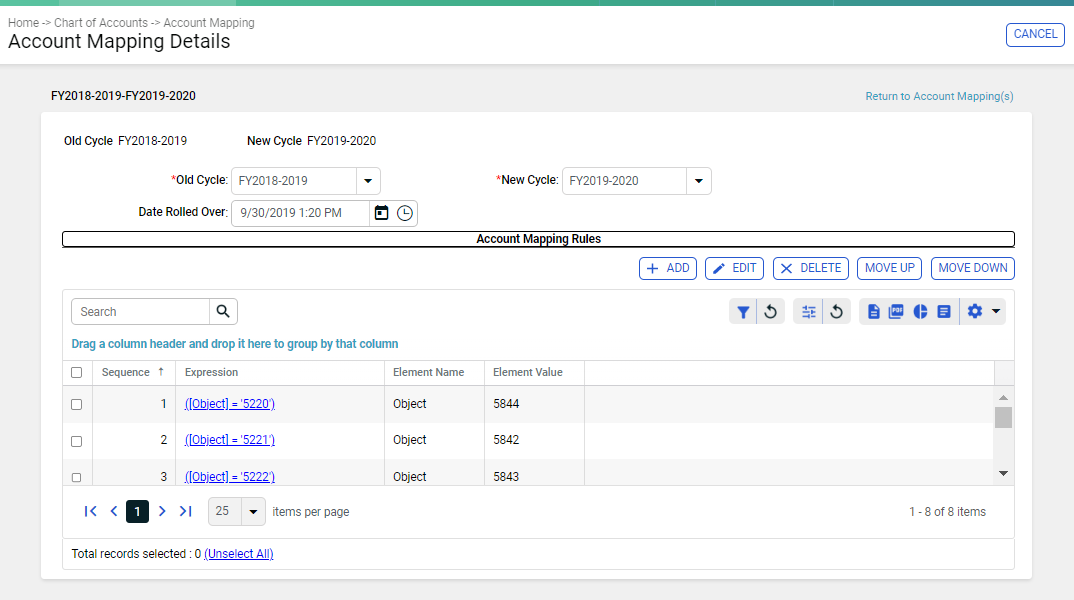Click the search magnifier icon
The width and height of the screenshot is (1074, 600).
pyautogui.click(x=223, y=312)
